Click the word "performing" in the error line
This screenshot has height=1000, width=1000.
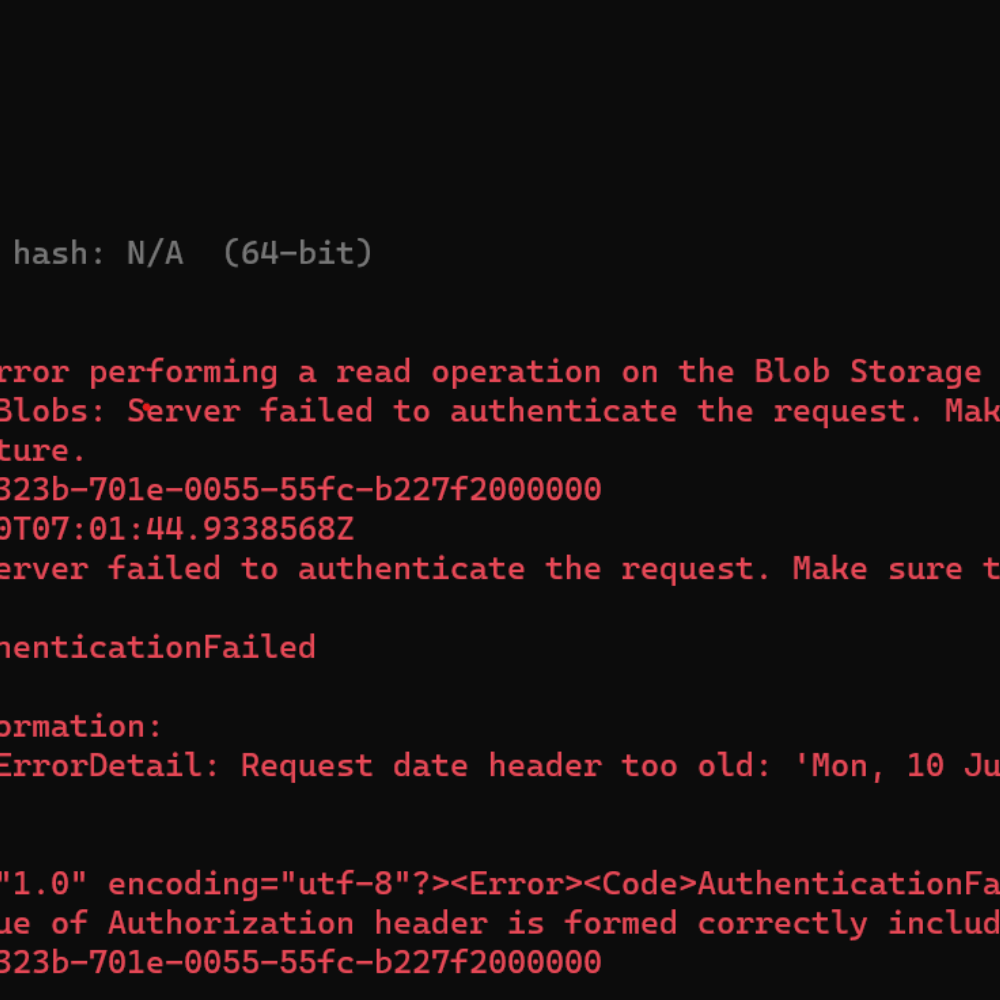click(183, 372)
